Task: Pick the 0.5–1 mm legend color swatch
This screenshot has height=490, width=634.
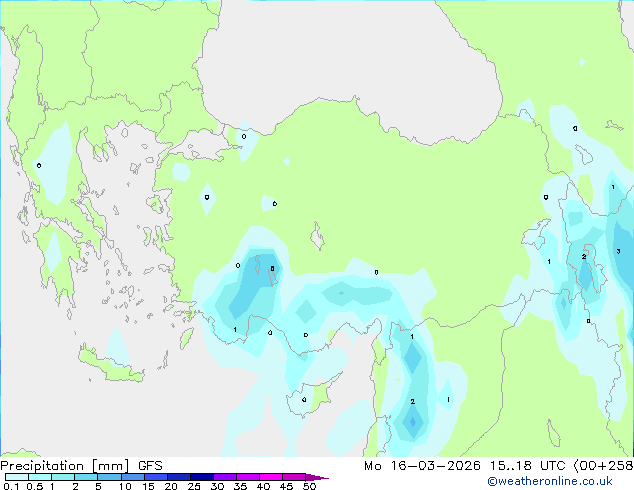Action: (40, 477)
